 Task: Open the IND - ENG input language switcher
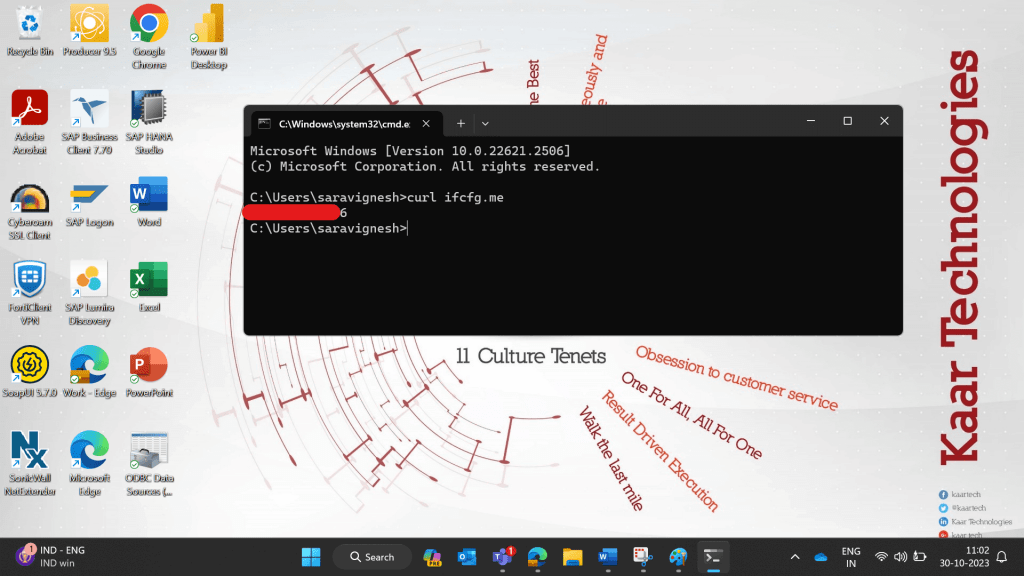click(52, 556)
